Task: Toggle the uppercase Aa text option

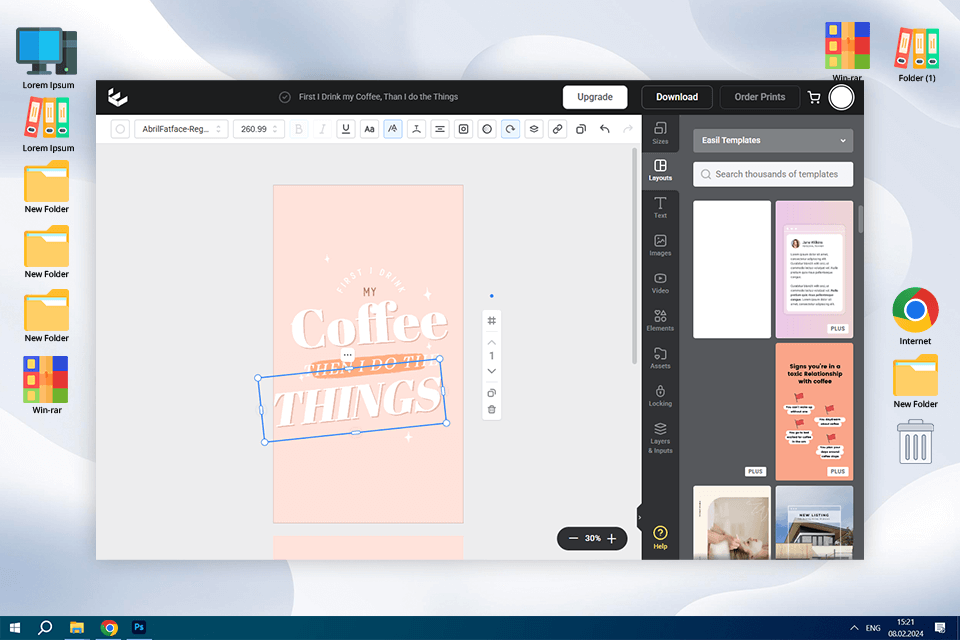Action: [x=369, y=129]
